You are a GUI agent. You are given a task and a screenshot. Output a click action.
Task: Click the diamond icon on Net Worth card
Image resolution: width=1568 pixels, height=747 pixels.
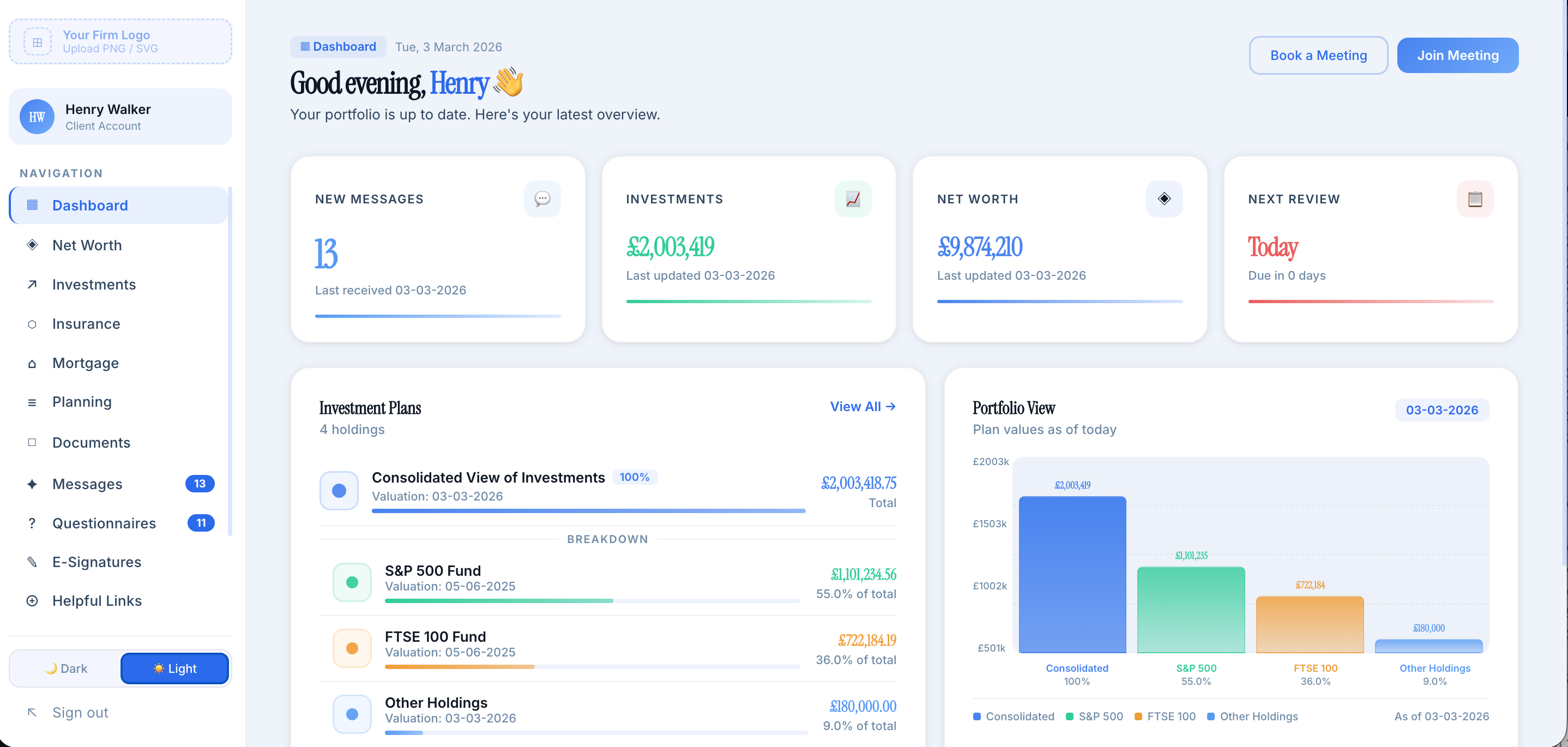[1164, 198]
